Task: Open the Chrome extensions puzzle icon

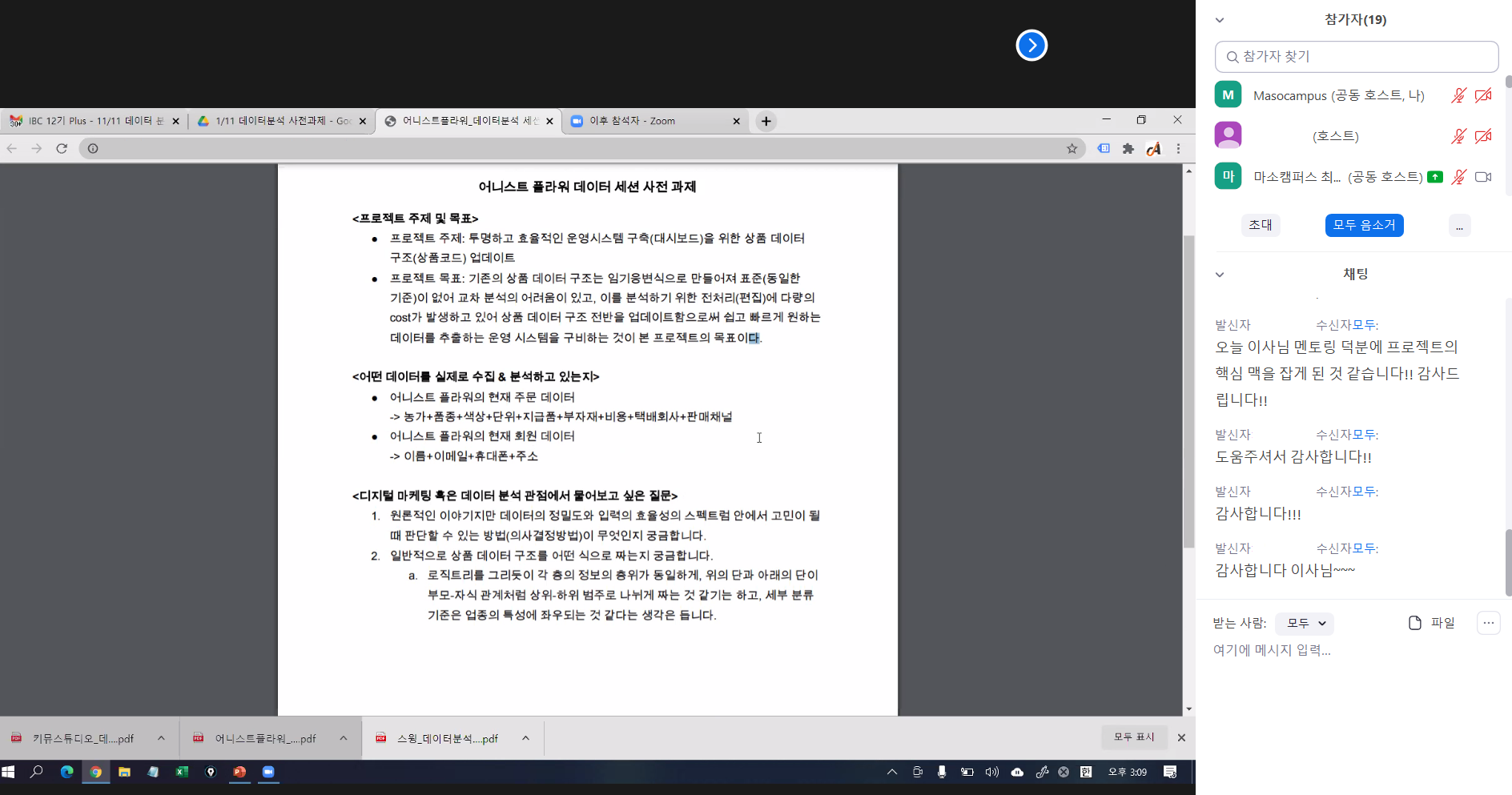Action: 1128,148
